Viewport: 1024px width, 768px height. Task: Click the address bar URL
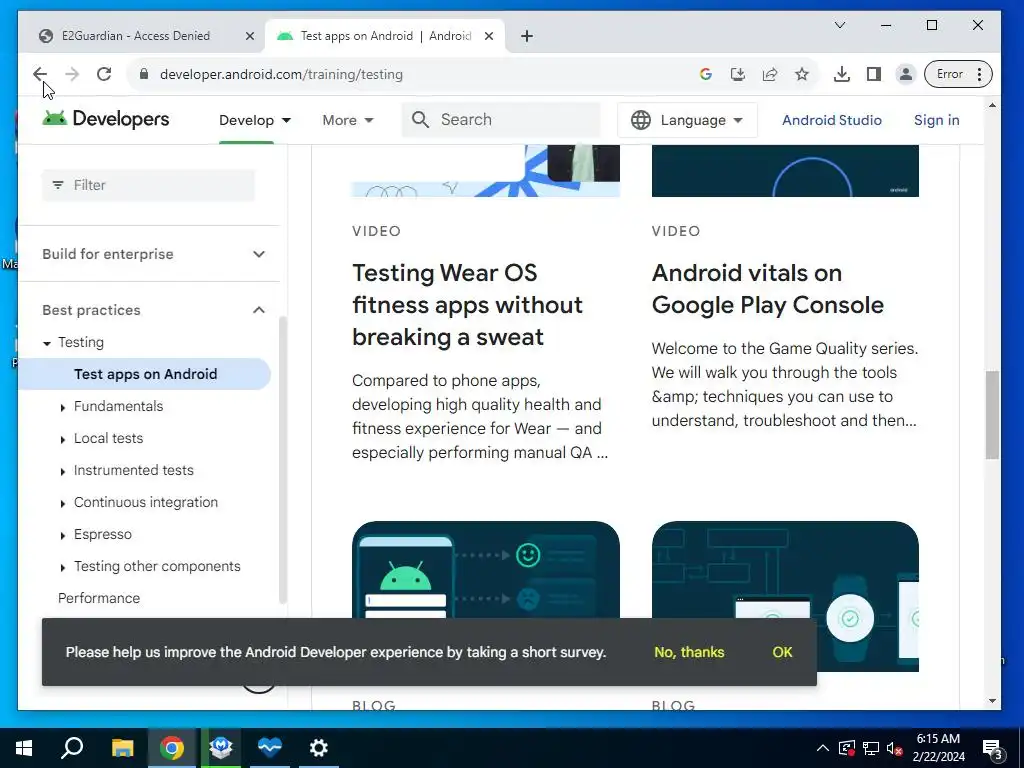coord(281,74)
